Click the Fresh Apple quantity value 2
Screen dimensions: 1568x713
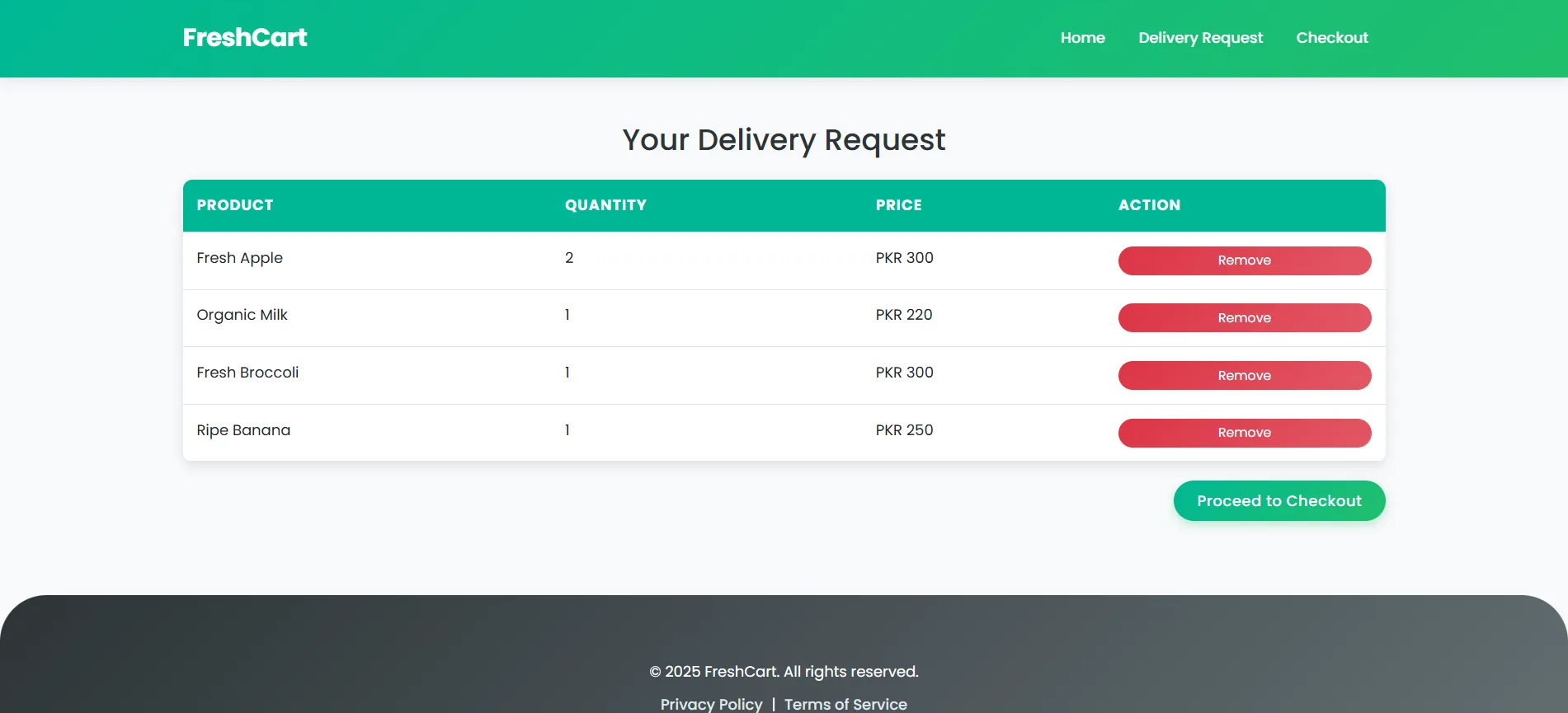click(569, 258)
